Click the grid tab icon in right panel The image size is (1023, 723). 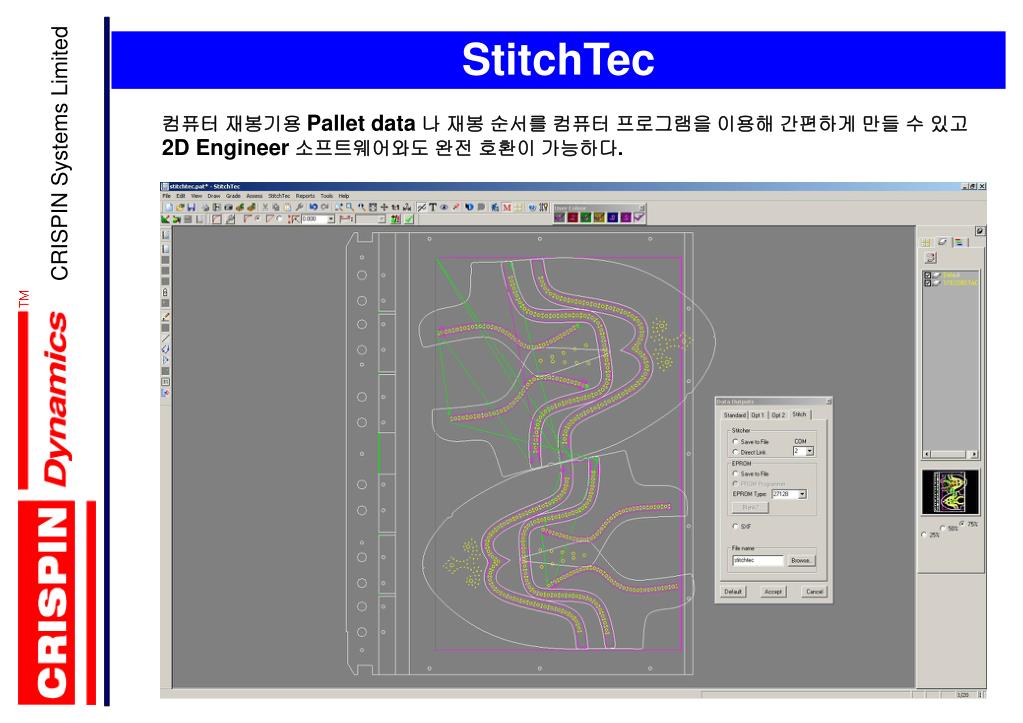coord(926,242)
